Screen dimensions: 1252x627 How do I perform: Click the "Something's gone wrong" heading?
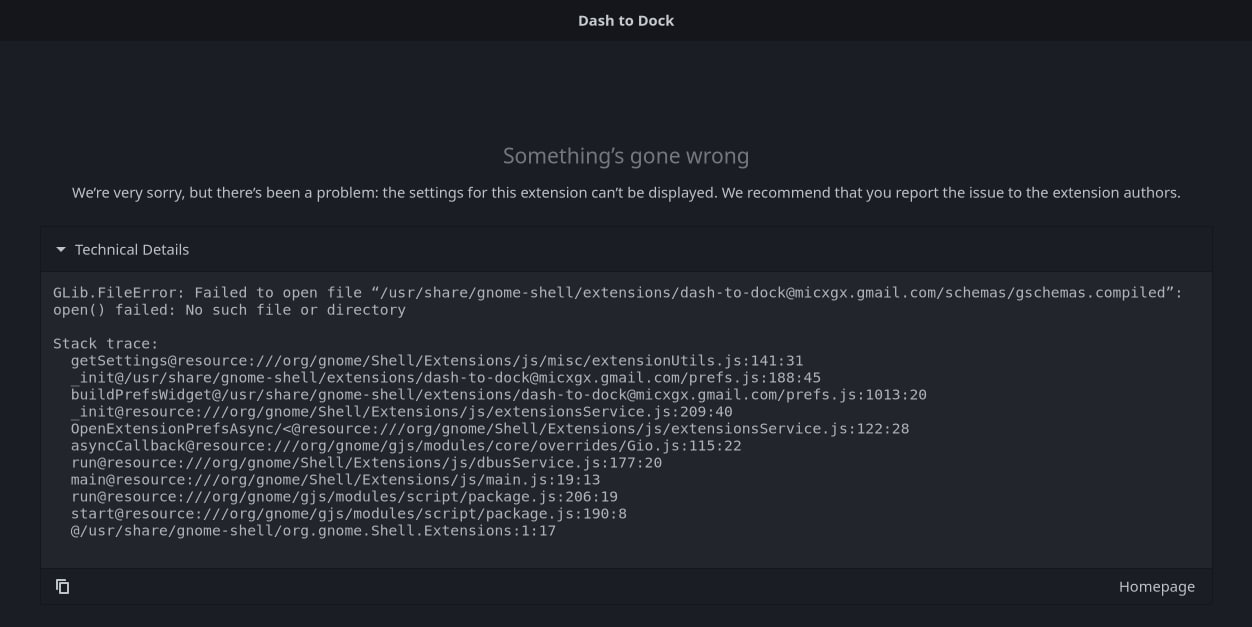(626, 156)
